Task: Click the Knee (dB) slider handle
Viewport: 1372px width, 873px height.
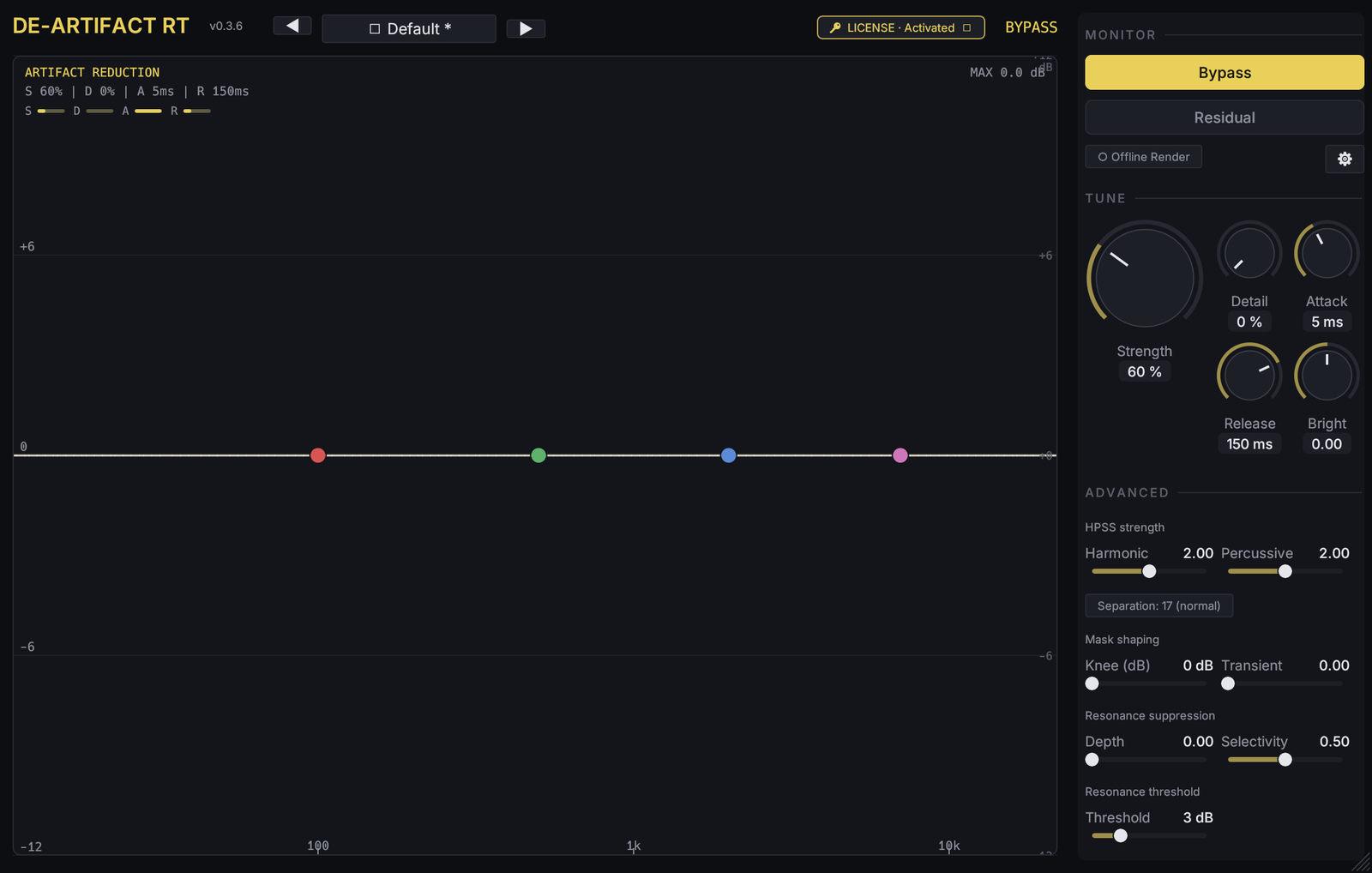Action: [1092, 683]
